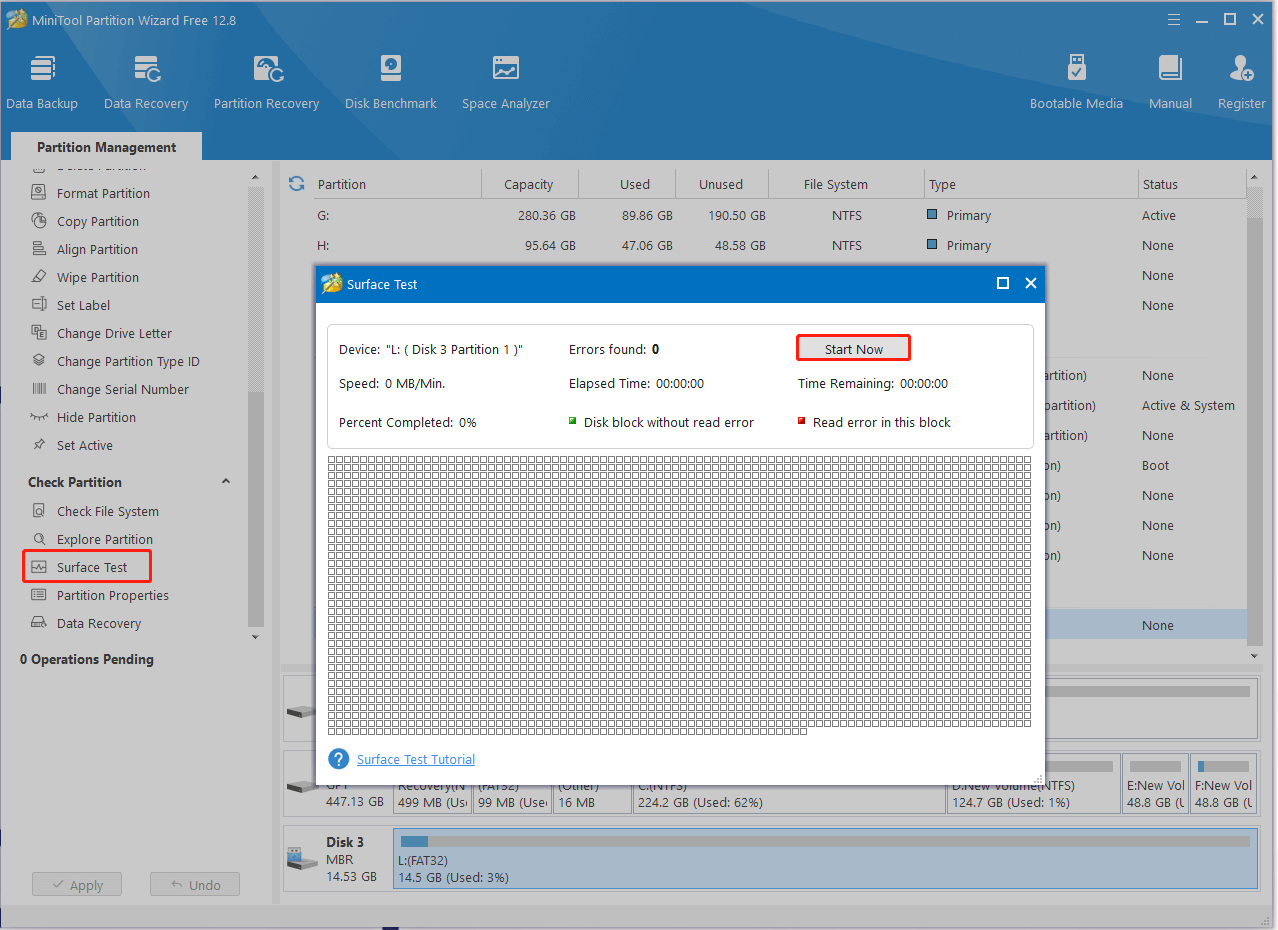The width and height of the screenshot is (1278, 930).
Task: Select Disk 3 MBR disk label
Action: (x=336, y=858)
